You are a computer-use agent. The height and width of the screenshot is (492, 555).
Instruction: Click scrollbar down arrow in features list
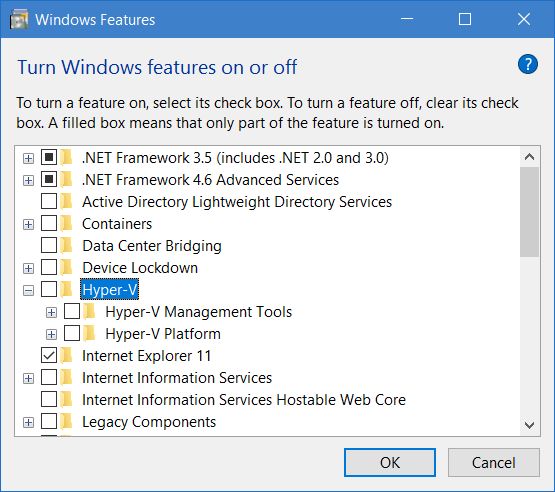530,424
